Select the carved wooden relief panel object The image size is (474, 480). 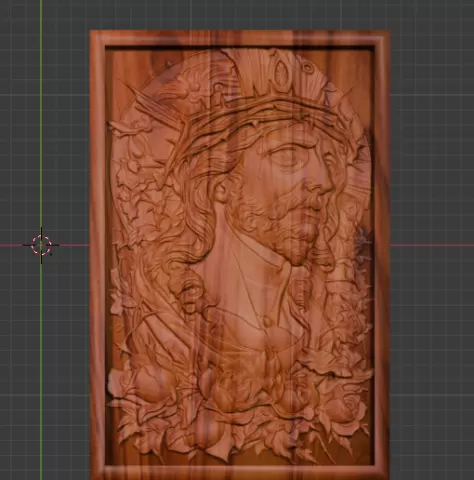[x=240, y=255]
